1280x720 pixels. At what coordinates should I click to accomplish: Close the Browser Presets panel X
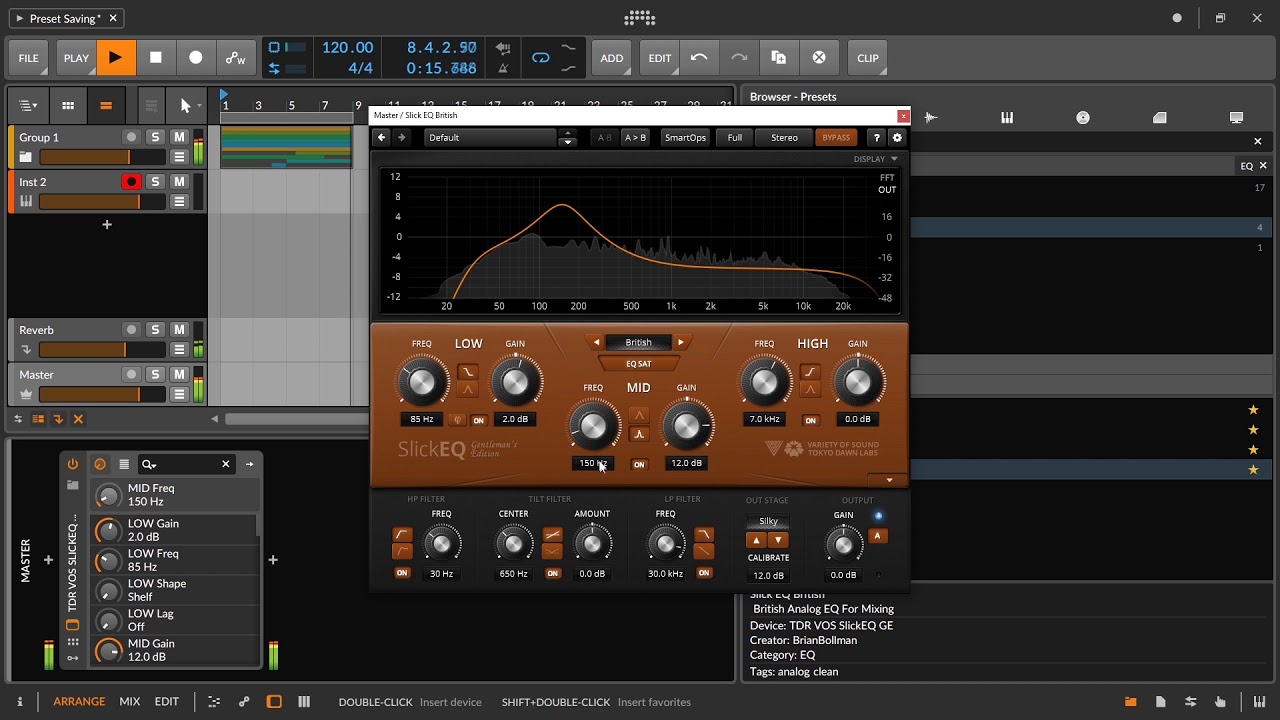(x=1258, y=141)
